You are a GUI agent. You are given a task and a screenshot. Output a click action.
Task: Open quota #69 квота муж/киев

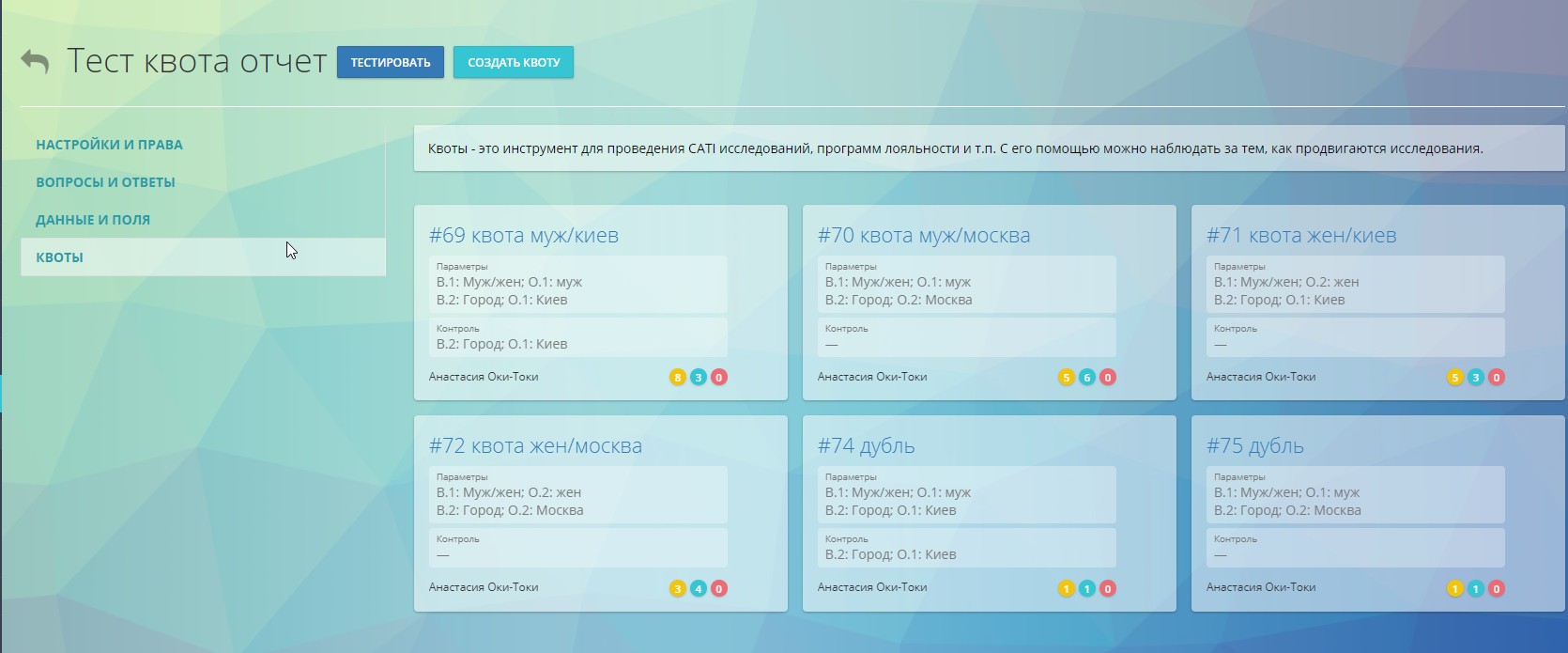click(523, 236)
